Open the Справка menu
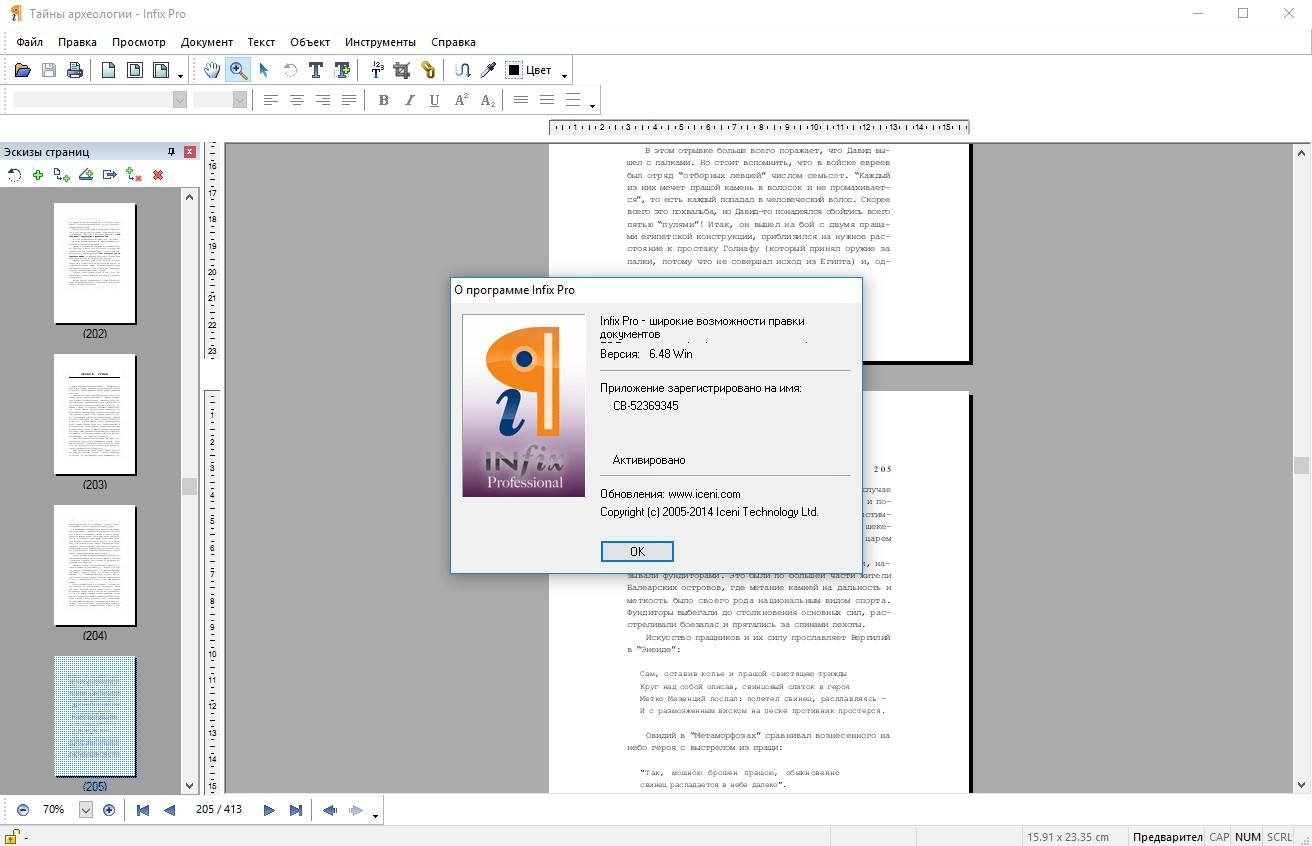This screenshot has width=1312, height=846. tap(453, 42)
